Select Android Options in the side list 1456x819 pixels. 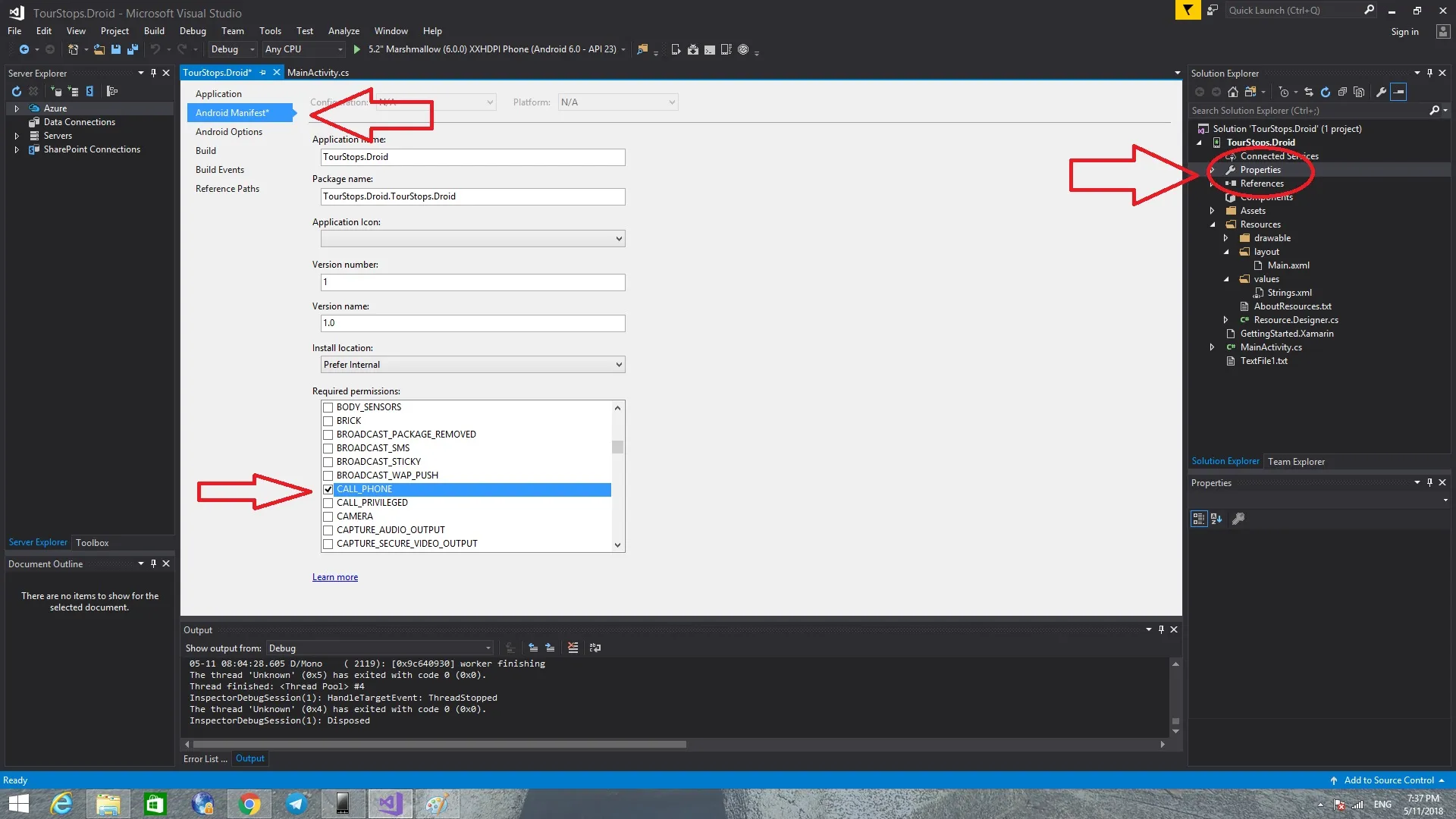[228, 132]
